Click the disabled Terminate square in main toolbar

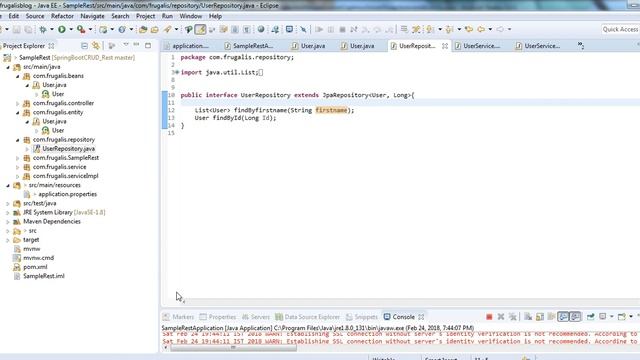pos(342,29)
